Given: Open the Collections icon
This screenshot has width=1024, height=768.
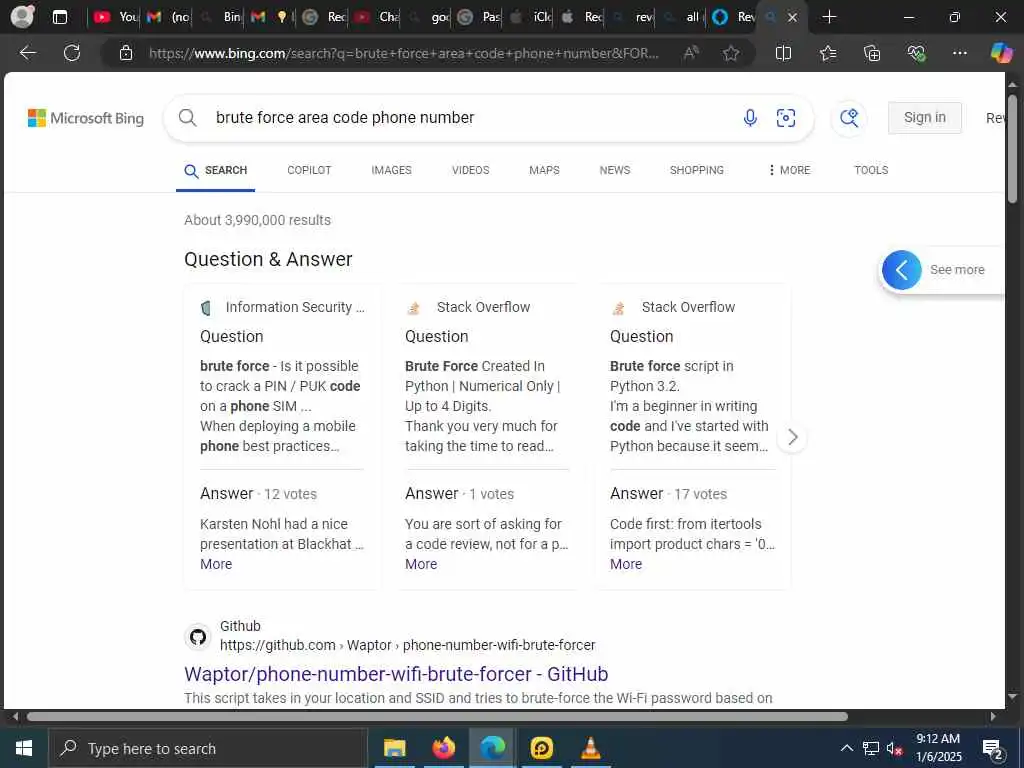Looking at the screenshot, I should [x=872, y=53].
